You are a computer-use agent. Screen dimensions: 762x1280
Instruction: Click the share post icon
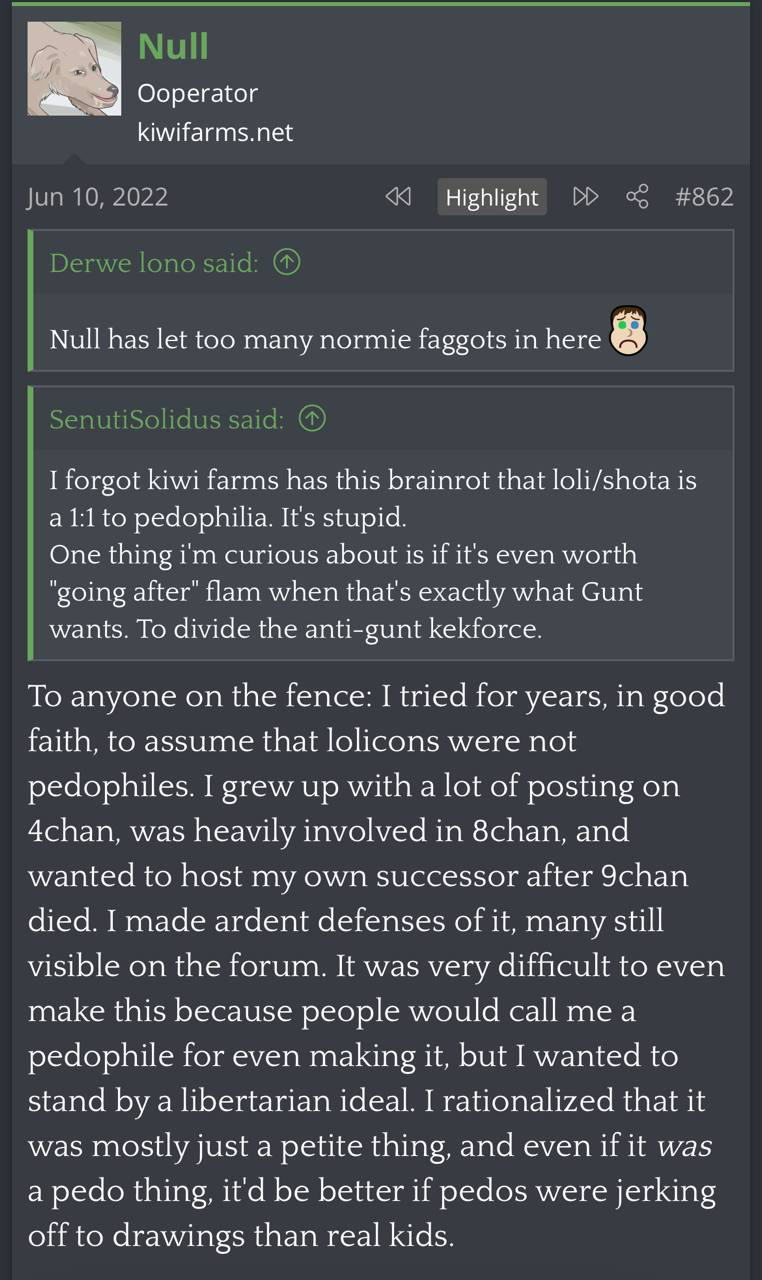click(x=637, y=196)
